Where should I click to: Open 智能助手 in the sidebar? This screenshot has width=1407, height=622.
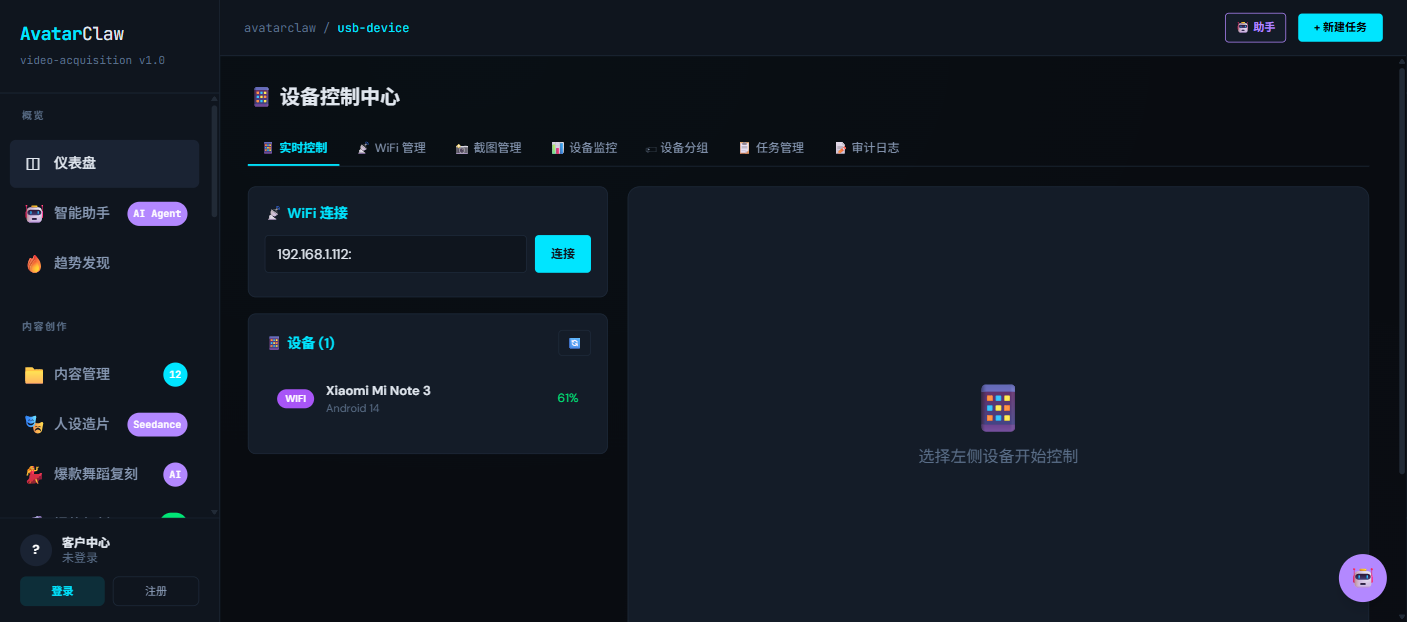click(104, 214)
